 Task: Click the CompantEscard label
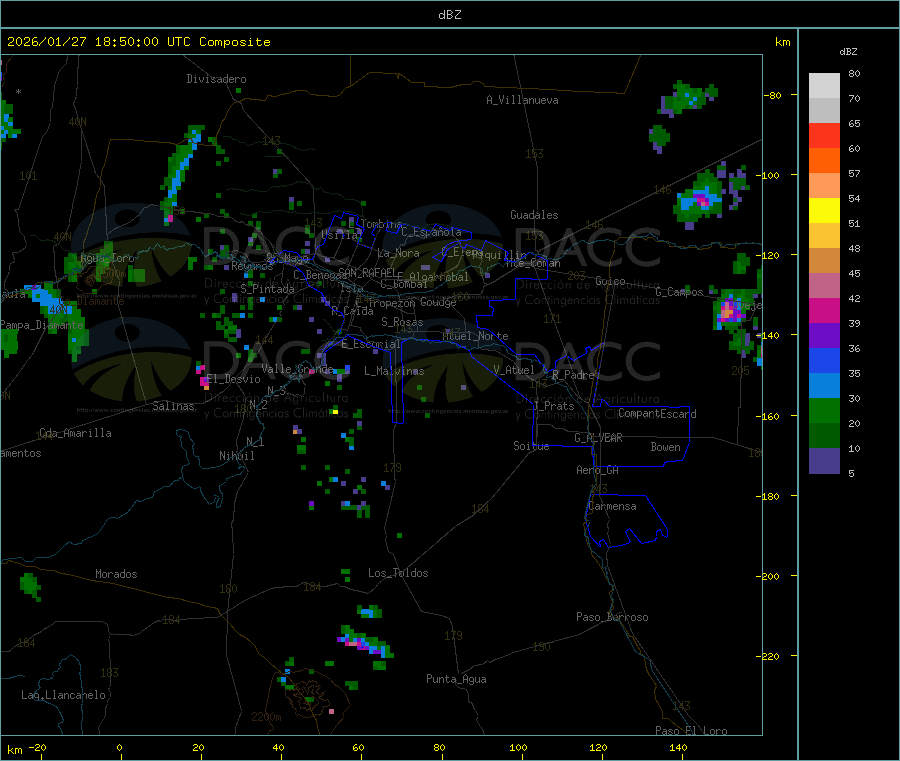pyautogui.click(x=657, y=414)
